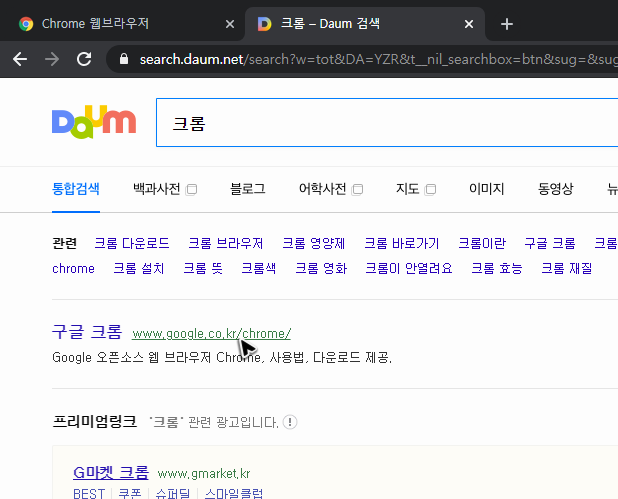
Task: Click related search 구글 크롬
Action: pos(550,244)
